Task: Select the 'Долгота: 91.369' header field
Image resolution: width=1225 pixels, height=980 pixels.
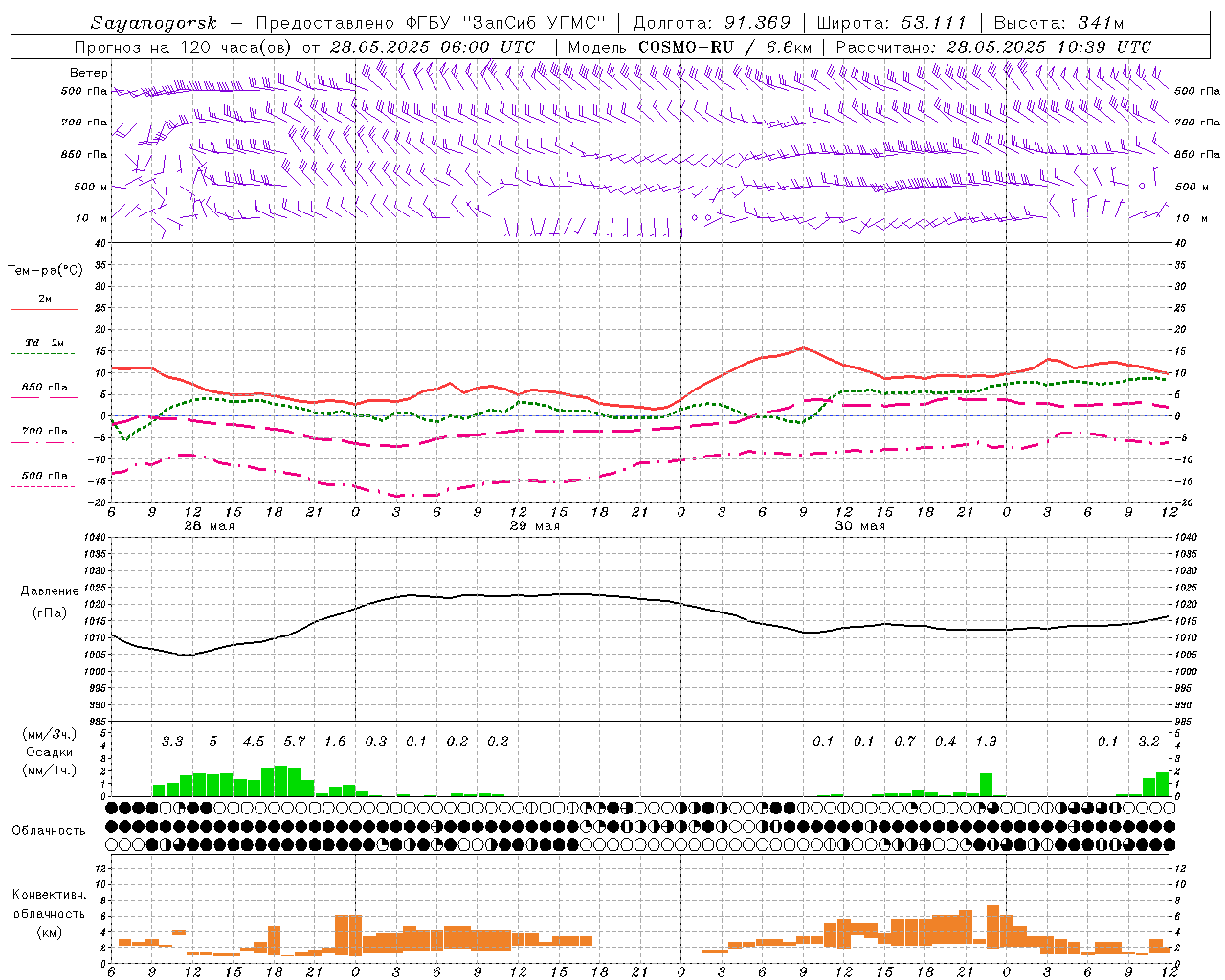Action: 712,23
